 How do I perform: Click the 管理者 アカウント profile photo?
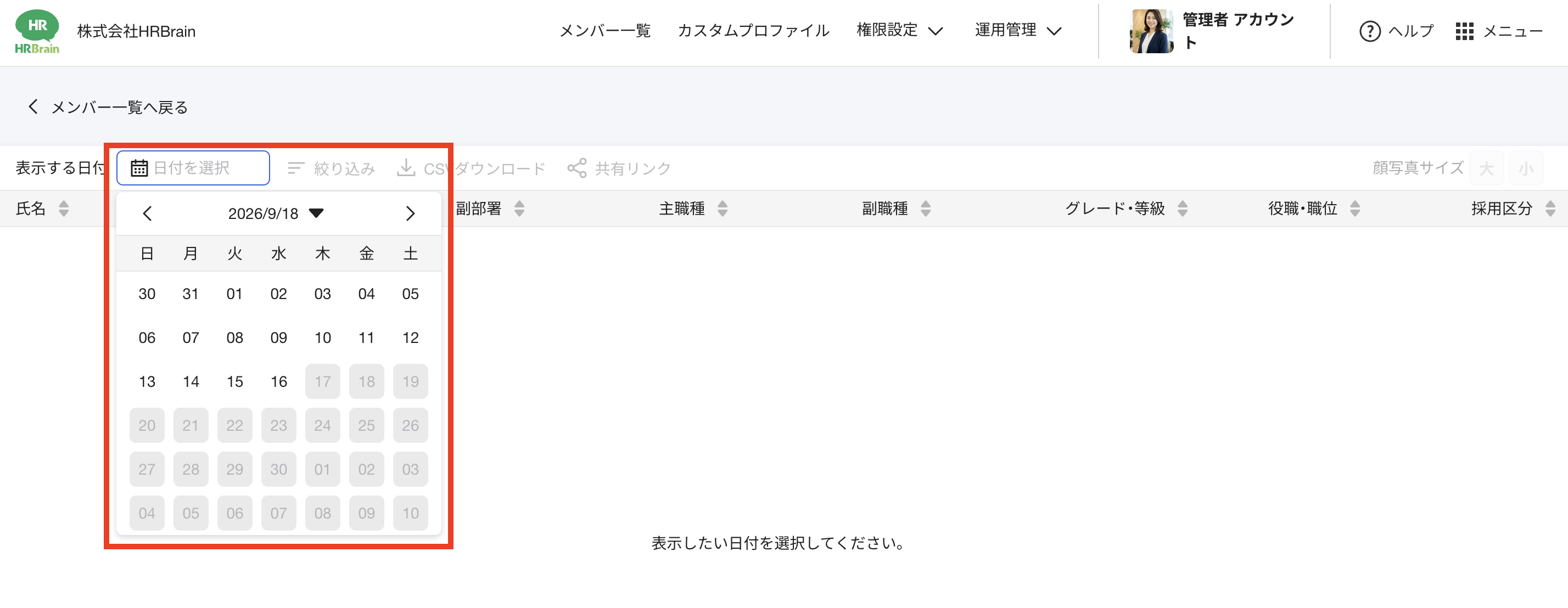[1152, 31]
